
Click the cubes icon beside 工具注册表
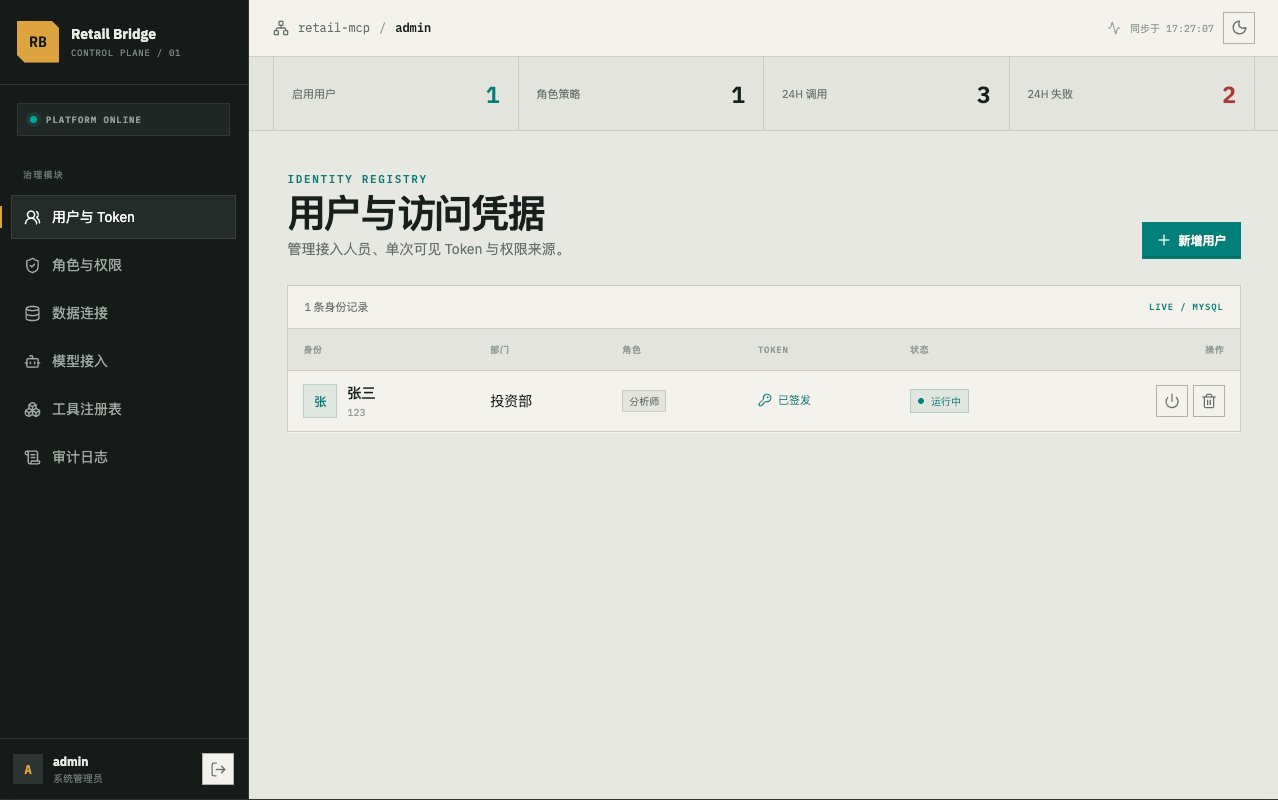pos(33,409)
